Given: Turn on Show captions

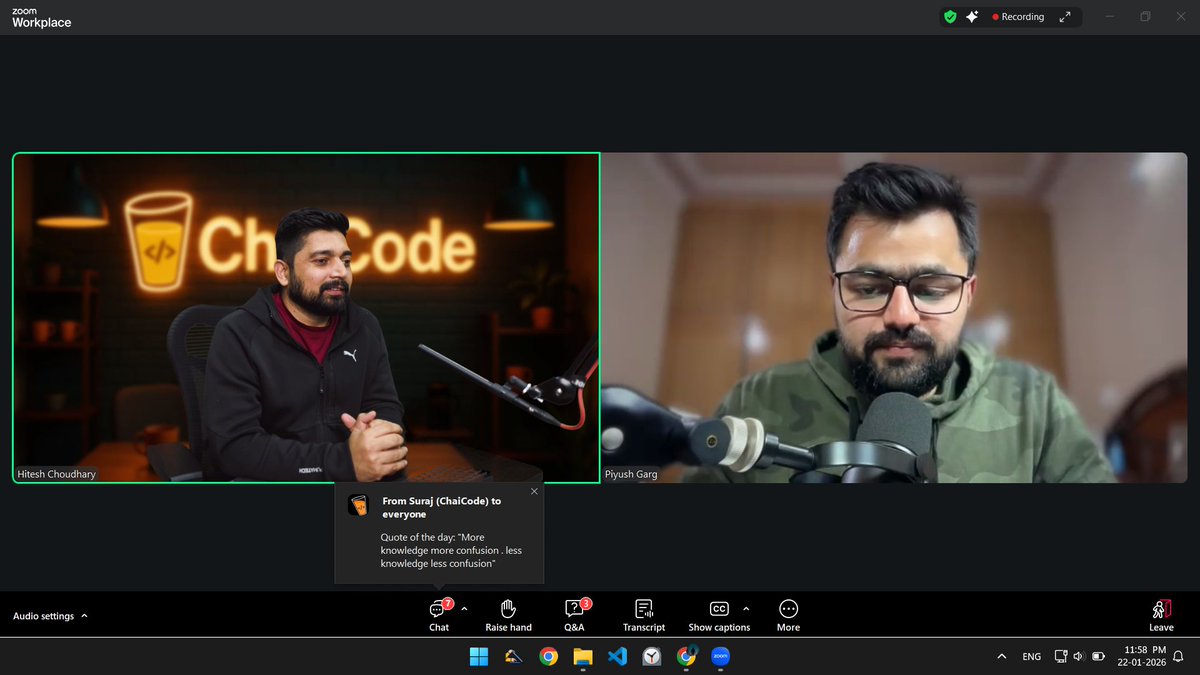Looking at the screenshot, I should [718, 615].
